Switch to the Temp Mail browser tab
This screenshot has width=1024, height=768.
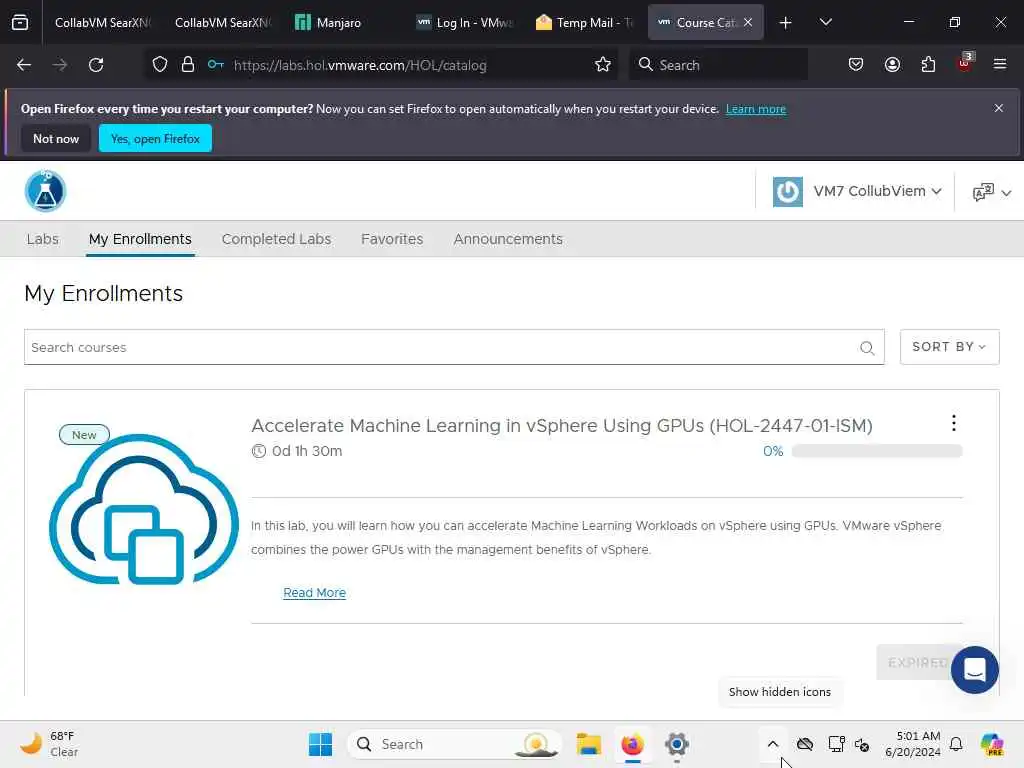coord(584,23)
